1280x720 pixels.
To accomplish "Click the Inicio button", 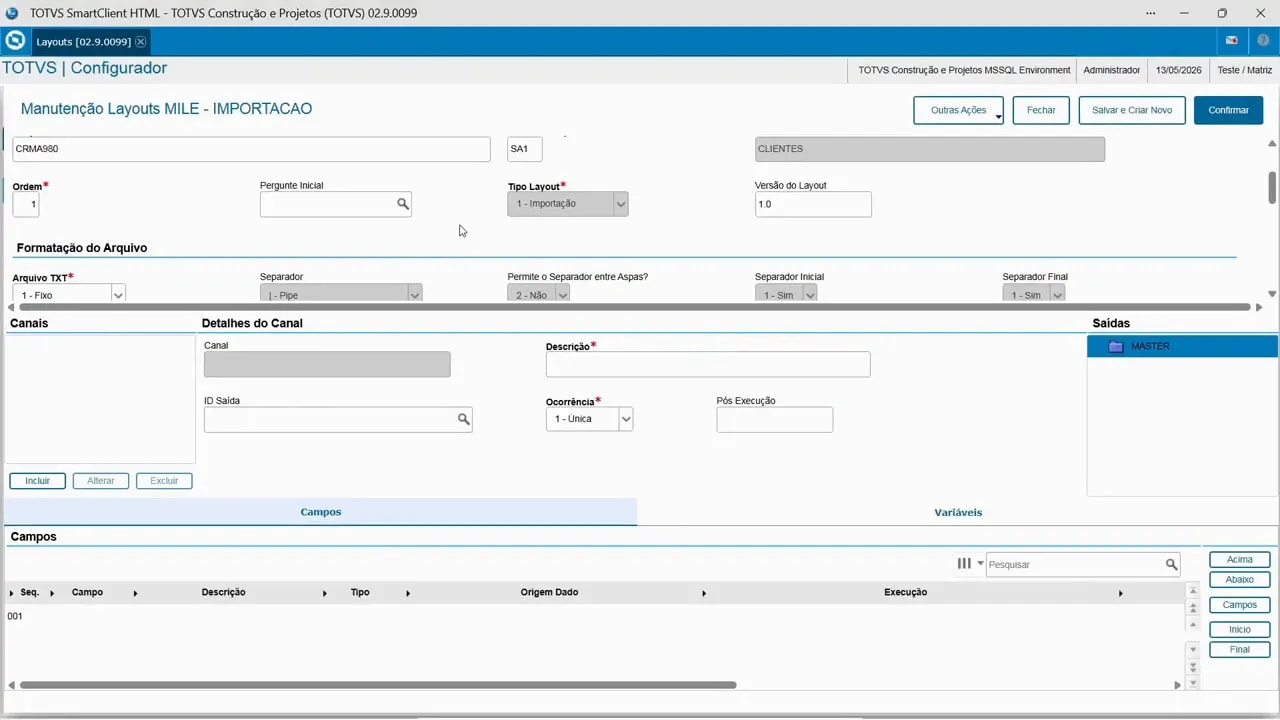I will [x=1240, y=630].
